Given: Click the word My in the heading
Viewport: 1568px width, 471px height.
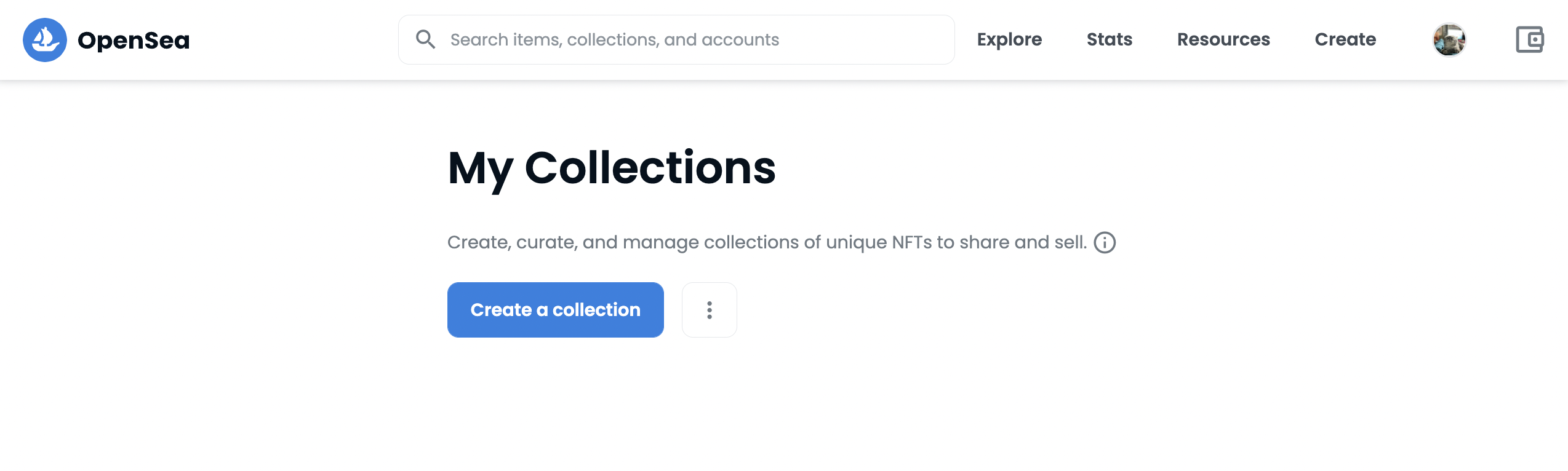Looking at the screenshot, I should coord(480,168).
